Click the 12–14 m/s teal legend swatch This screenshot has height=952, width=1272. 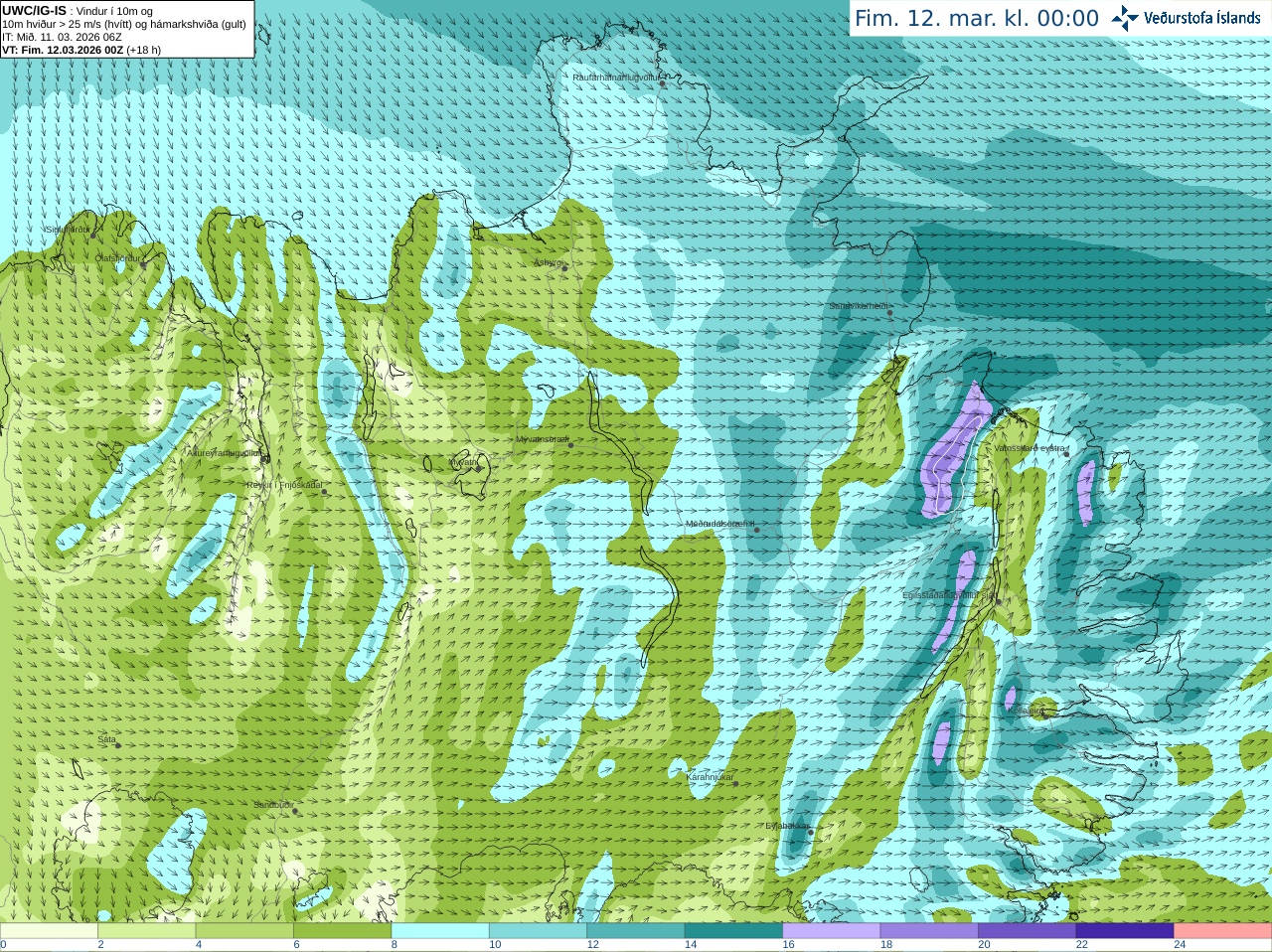coord(636,931)
